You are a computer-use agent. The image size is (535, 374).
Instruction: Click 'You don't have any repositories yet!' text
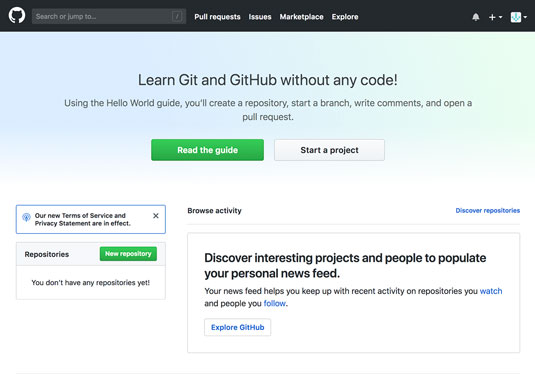coord(90,283)
